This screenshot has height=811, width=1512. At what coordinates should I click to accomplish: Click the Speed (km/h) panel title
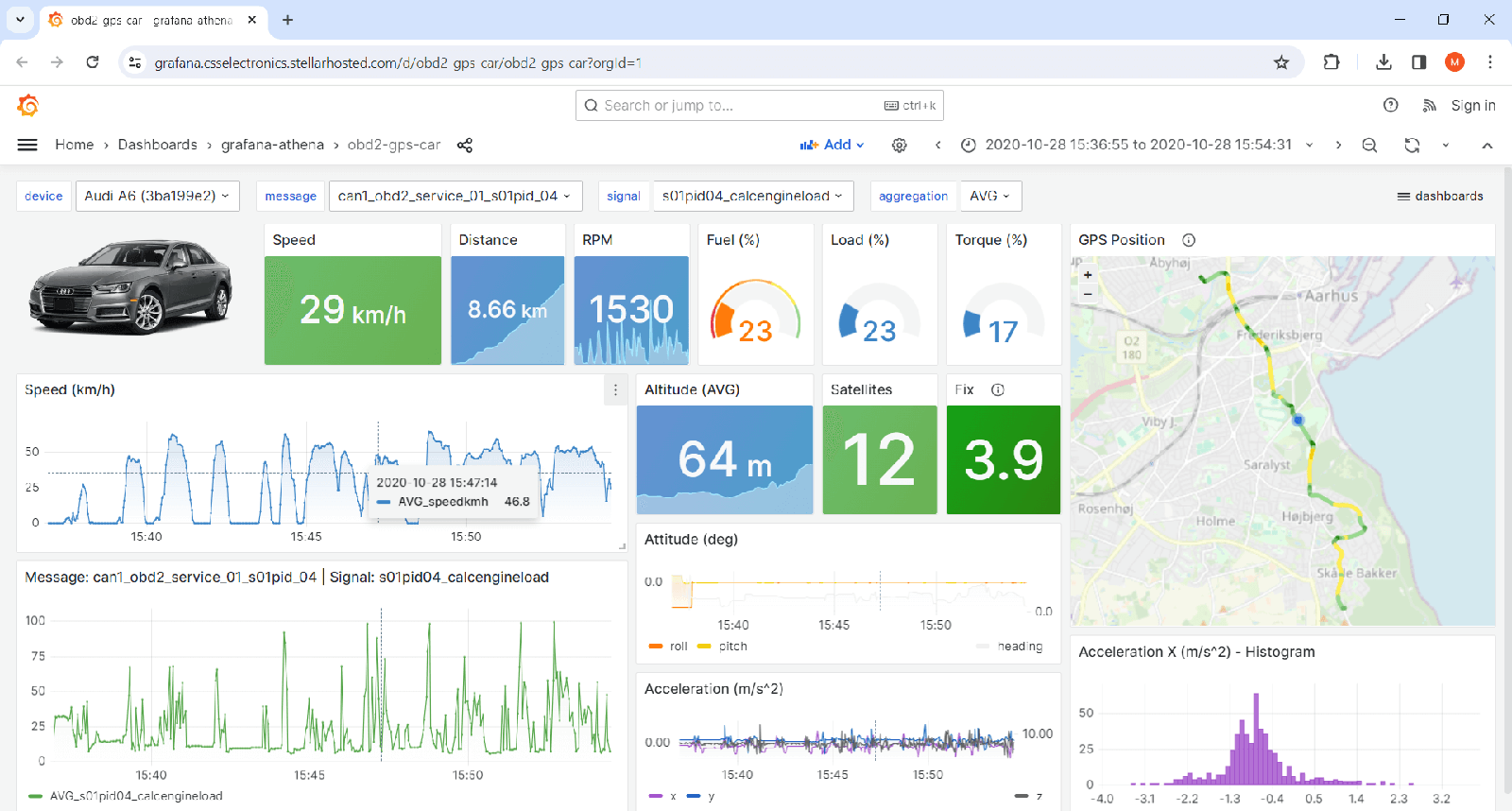(x=70, y=389)
